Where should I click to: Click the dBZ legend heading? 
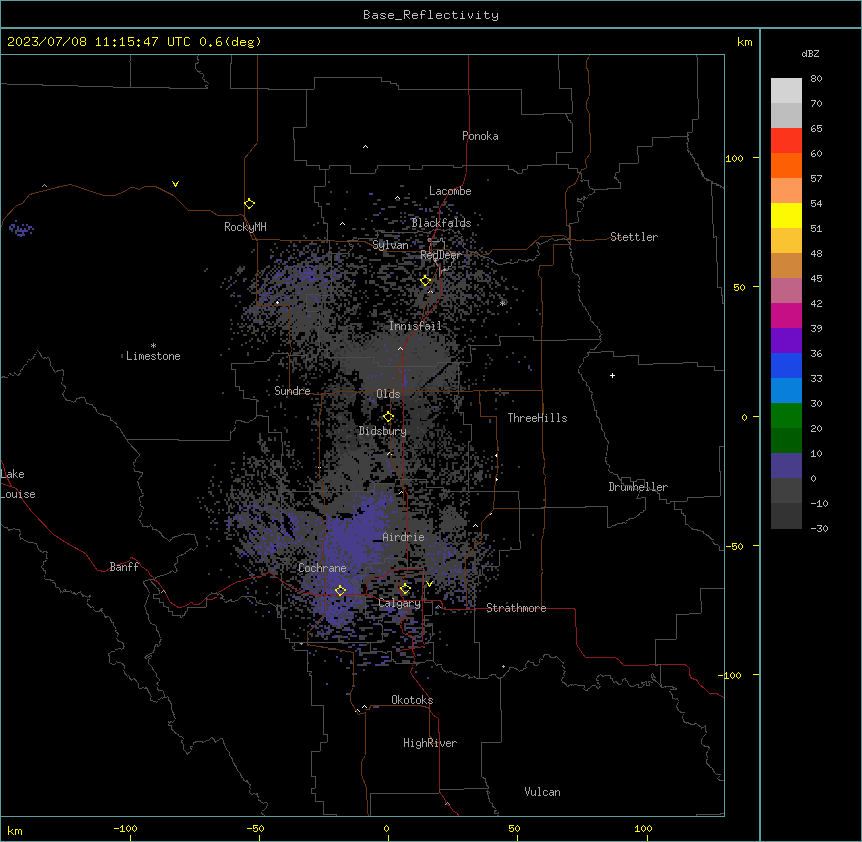point(810,54)
